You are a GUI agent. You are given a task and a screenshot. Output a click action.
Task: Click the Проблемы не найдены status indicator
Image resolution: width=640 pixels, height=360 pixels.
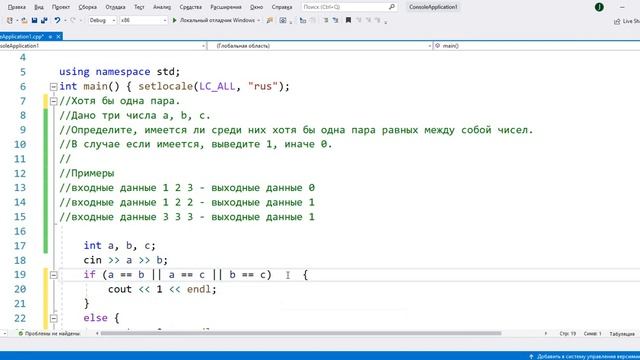(49, 333)
